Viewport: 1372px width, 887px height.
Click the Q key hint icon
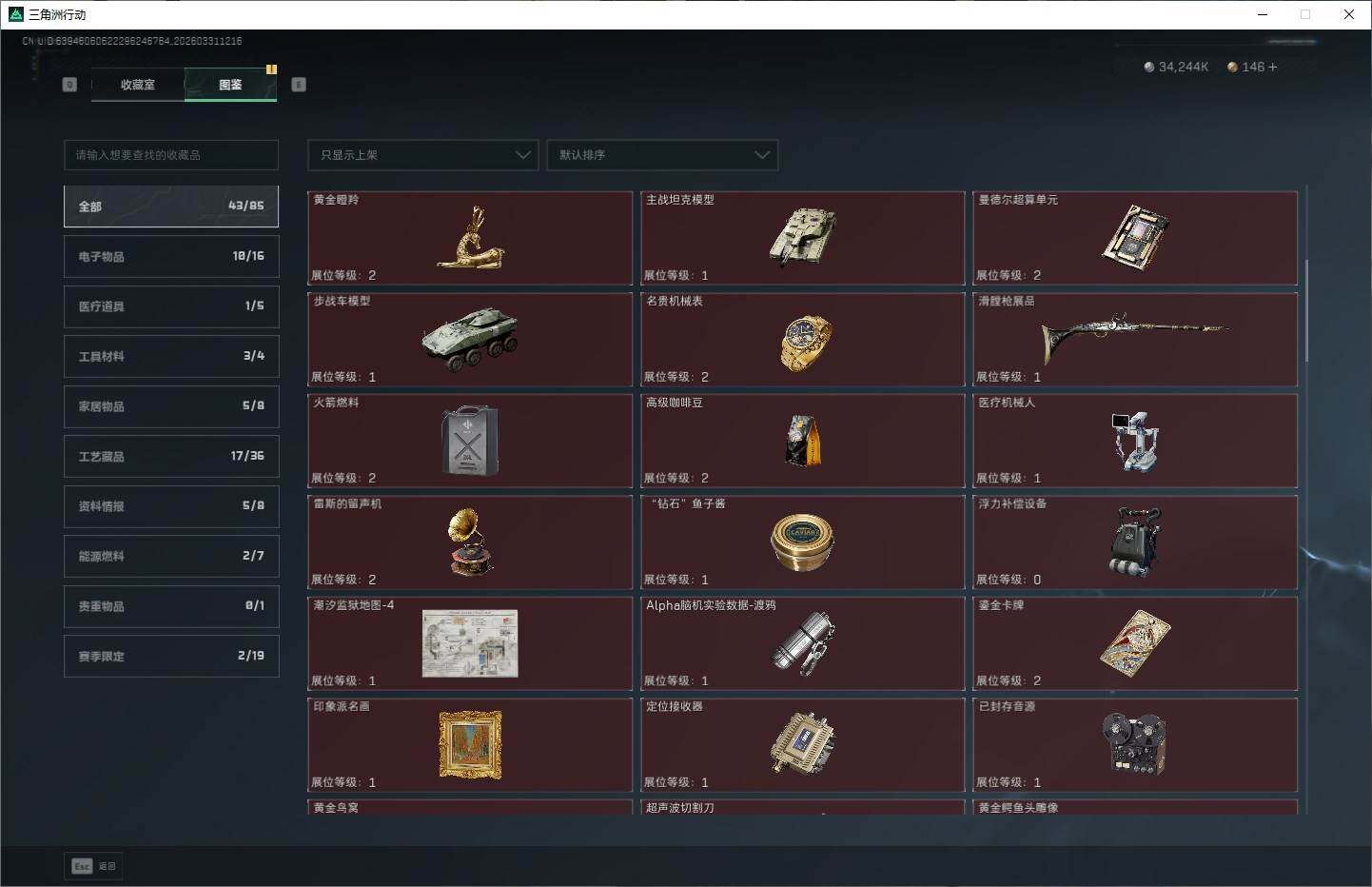pos(69,85)
